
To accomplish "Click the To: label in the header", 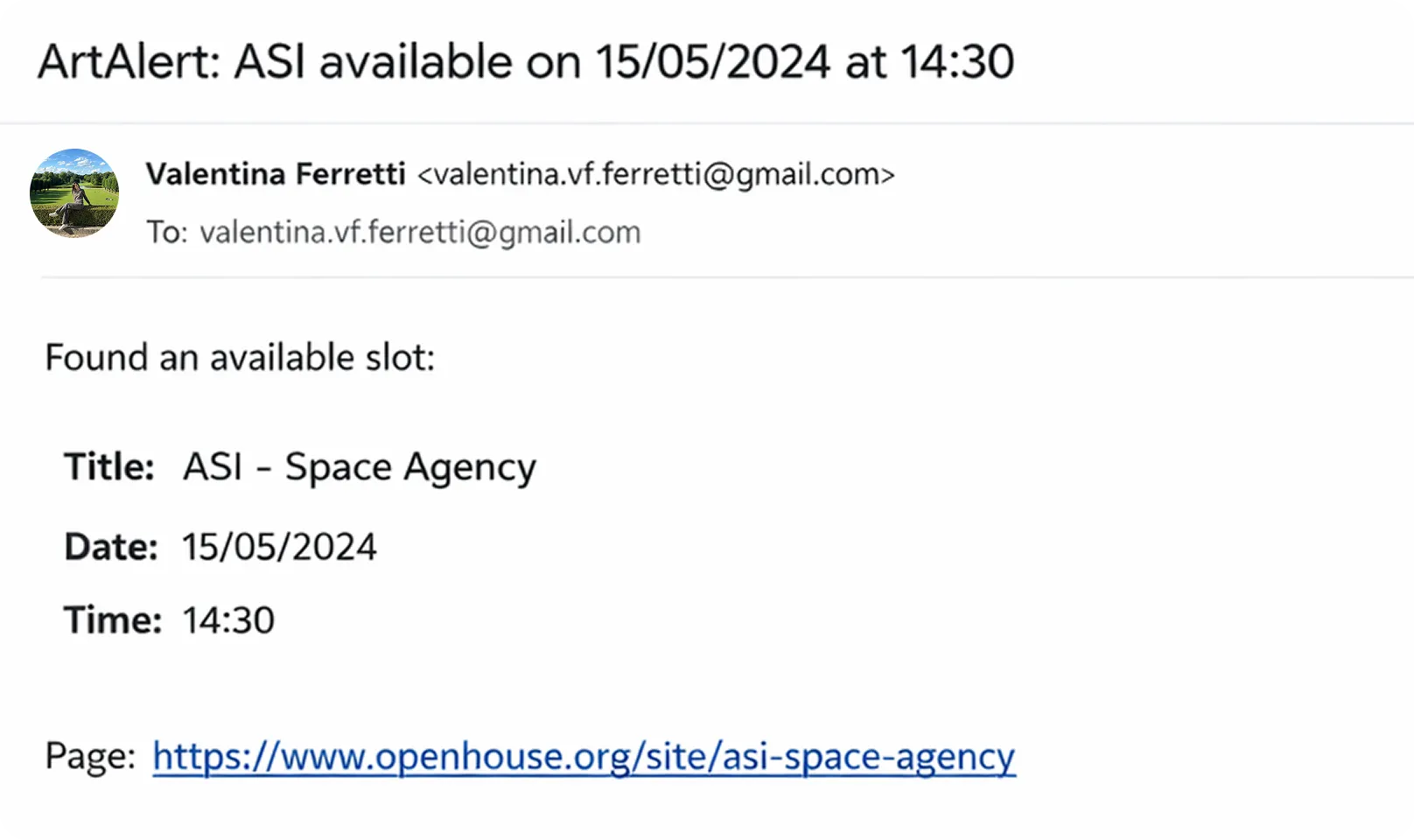I will 166,233.
